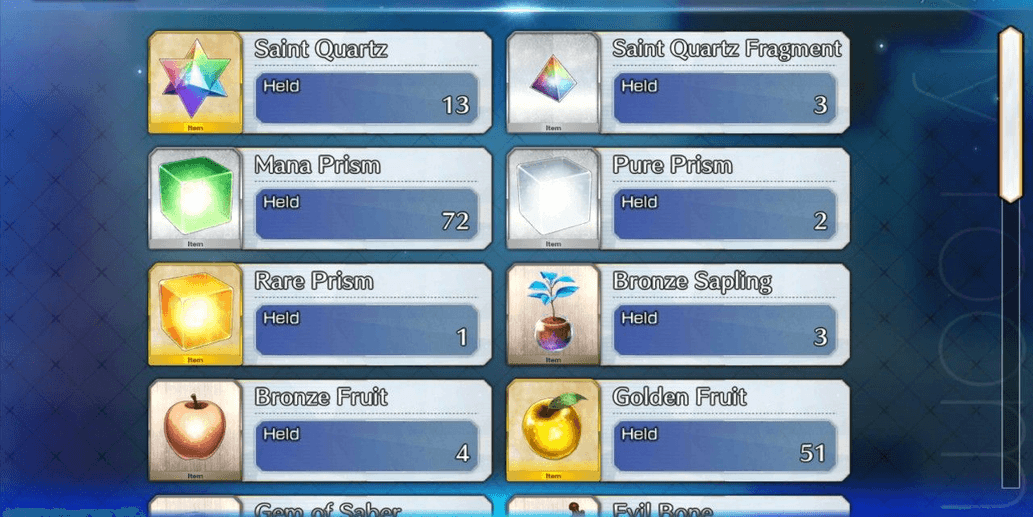The image size is (1033, 517).
Task: Click the Golden Fruit held count of 51
Action: pyautogui.click(x=812, y=453)
